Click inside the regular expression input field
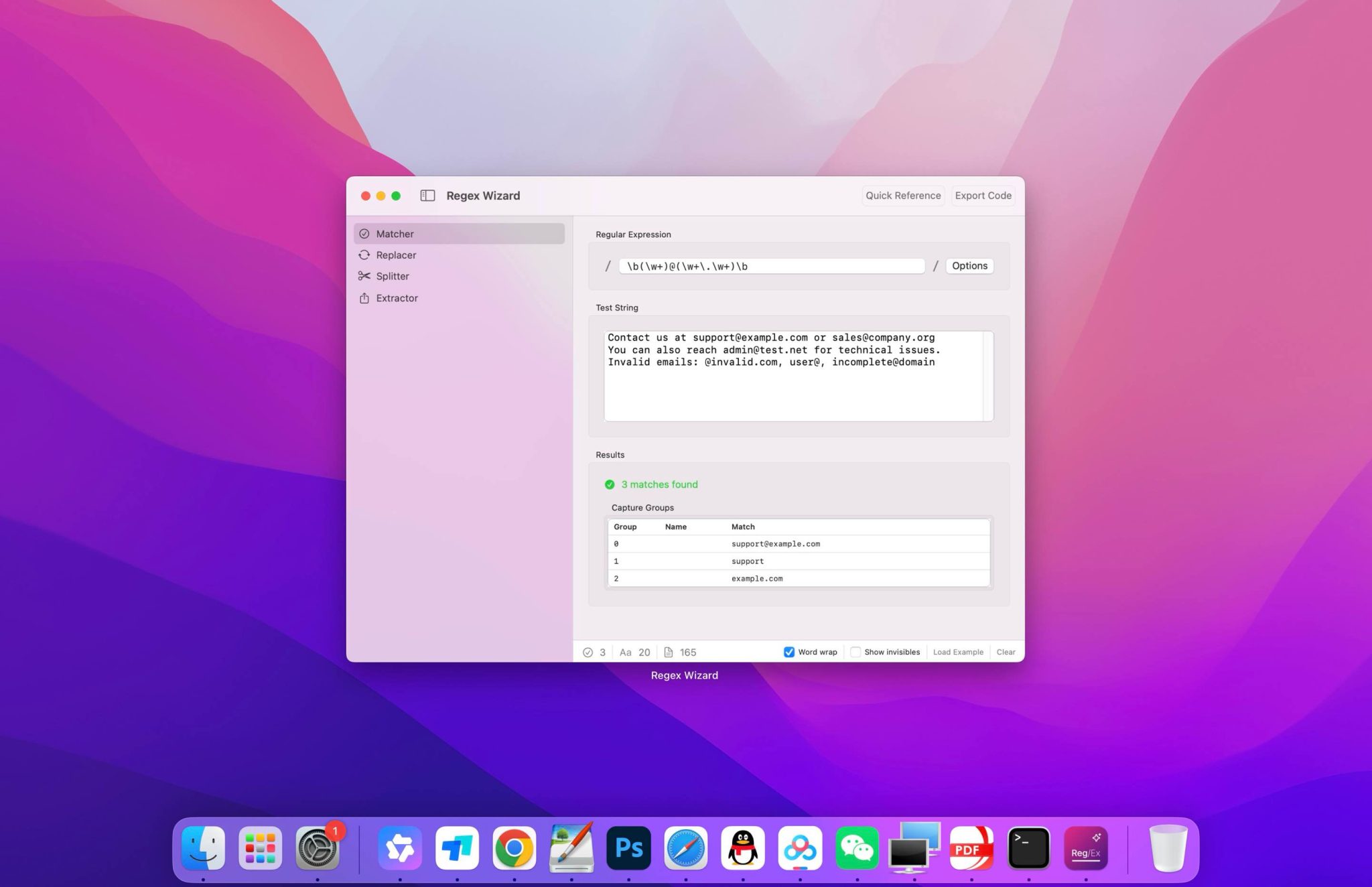1372x887 pixels. [770, 265]
